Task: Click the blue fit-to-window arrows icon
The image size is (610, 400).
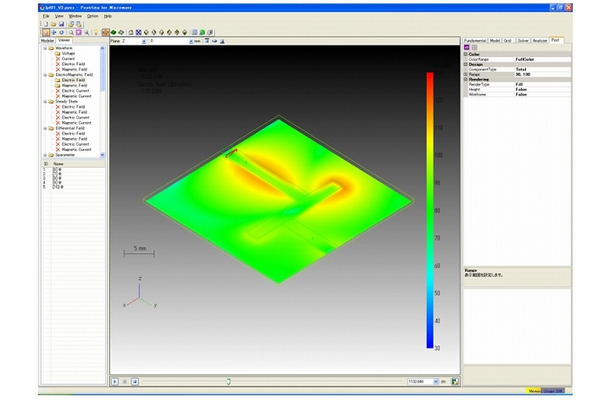Action: coord(138,33)
